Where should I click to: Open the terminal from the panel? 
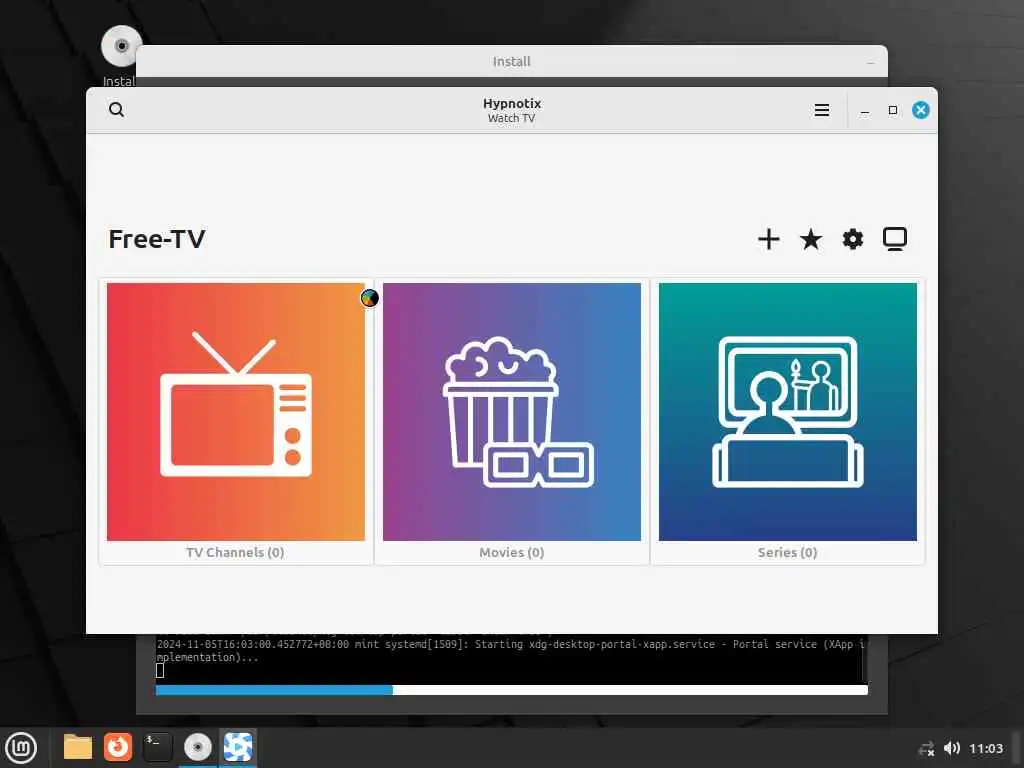tap(157, 747)
